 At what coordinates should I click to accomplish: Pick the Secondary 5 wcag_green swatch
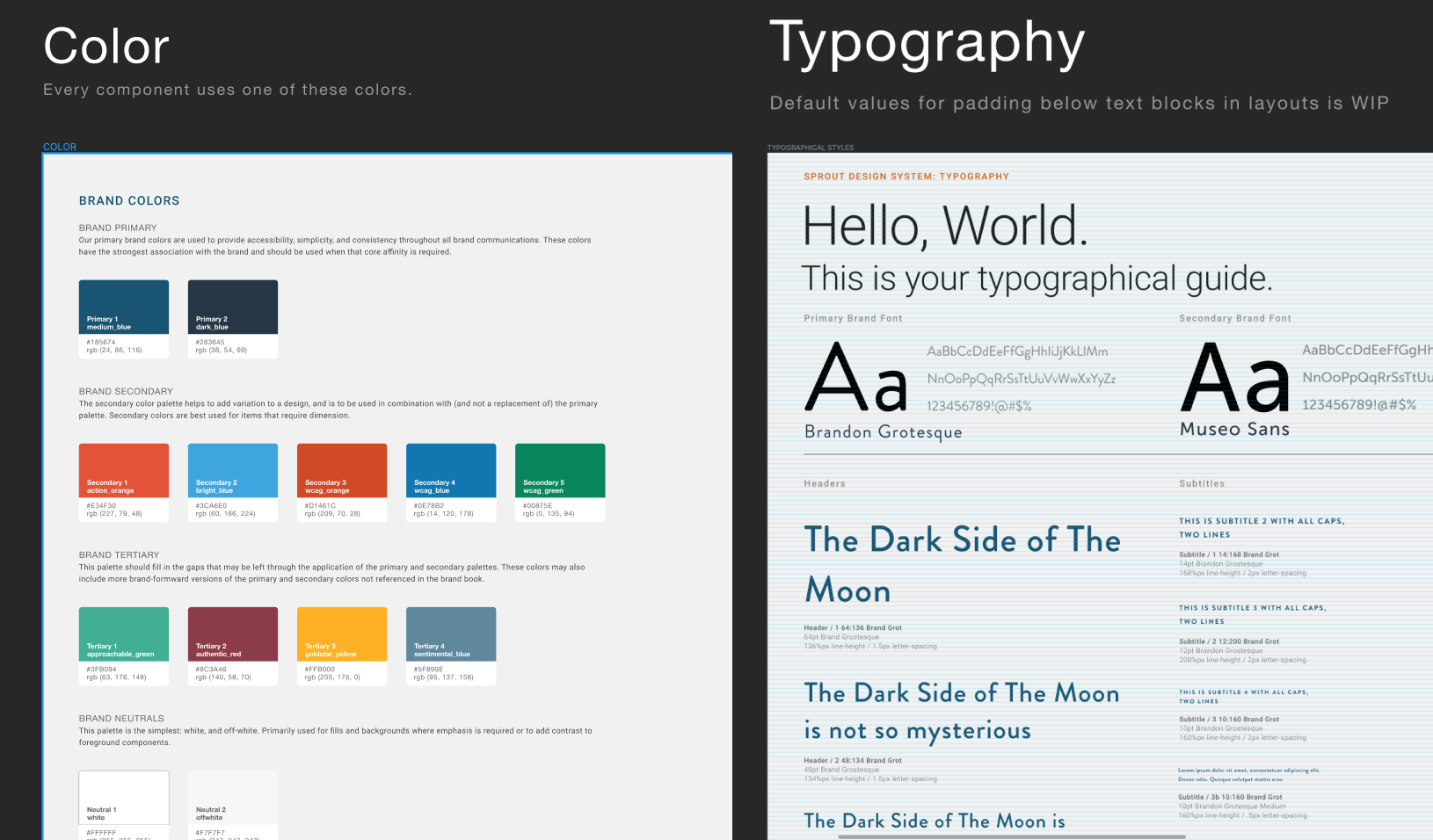tap(560, 470)
